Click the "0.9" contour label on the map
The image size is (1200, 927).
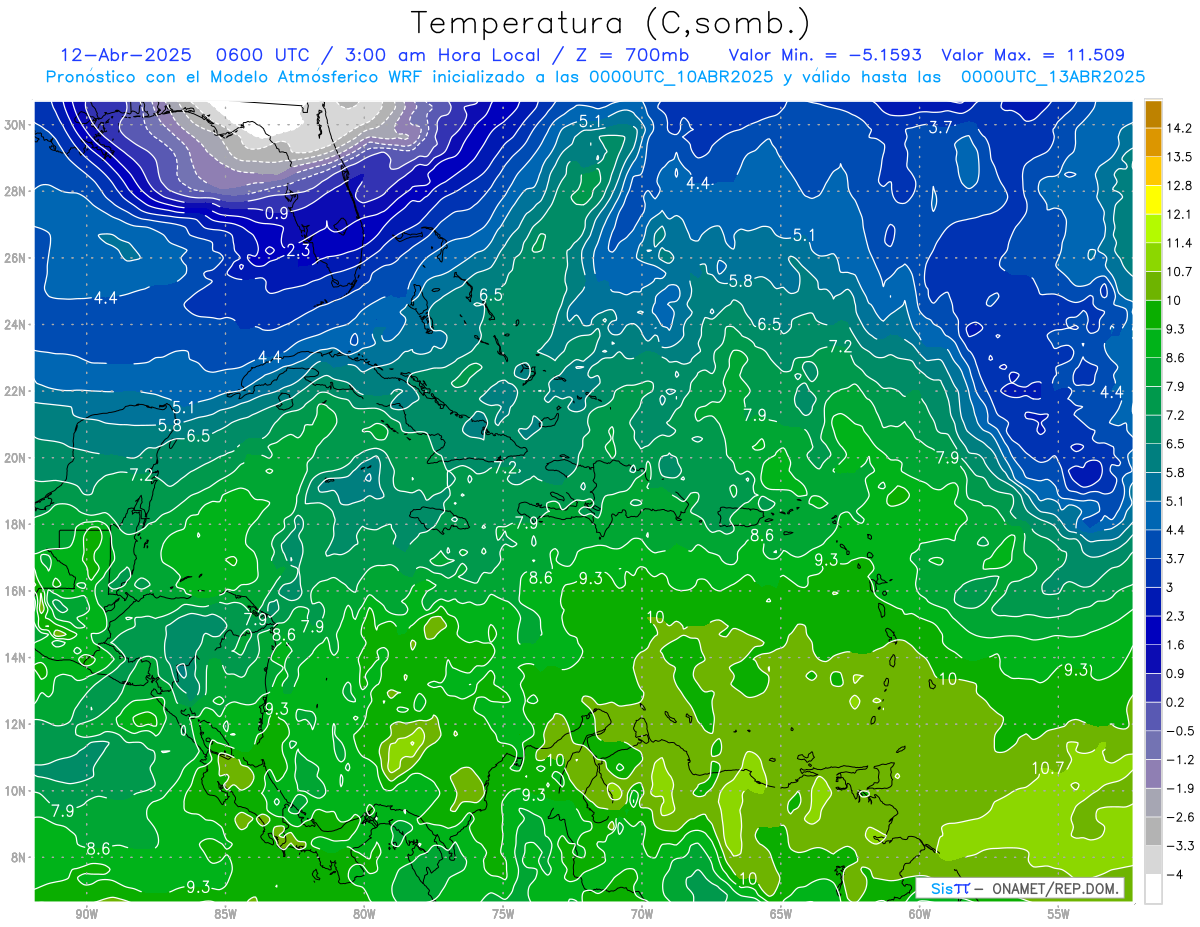point(277,214)
